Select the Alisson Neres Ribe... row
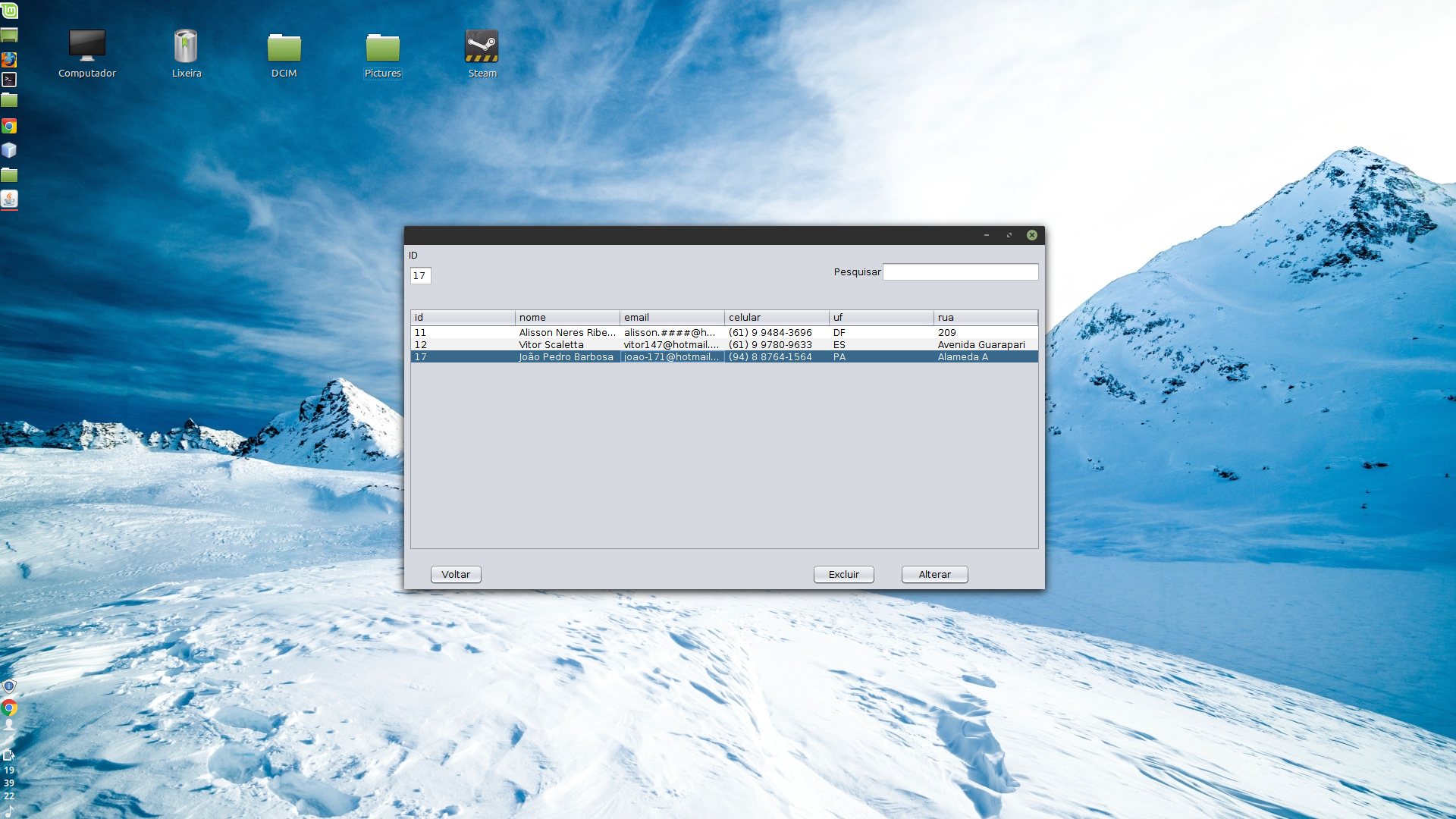The width and height of the screenshot is (1456, 819). pos(724,332)
